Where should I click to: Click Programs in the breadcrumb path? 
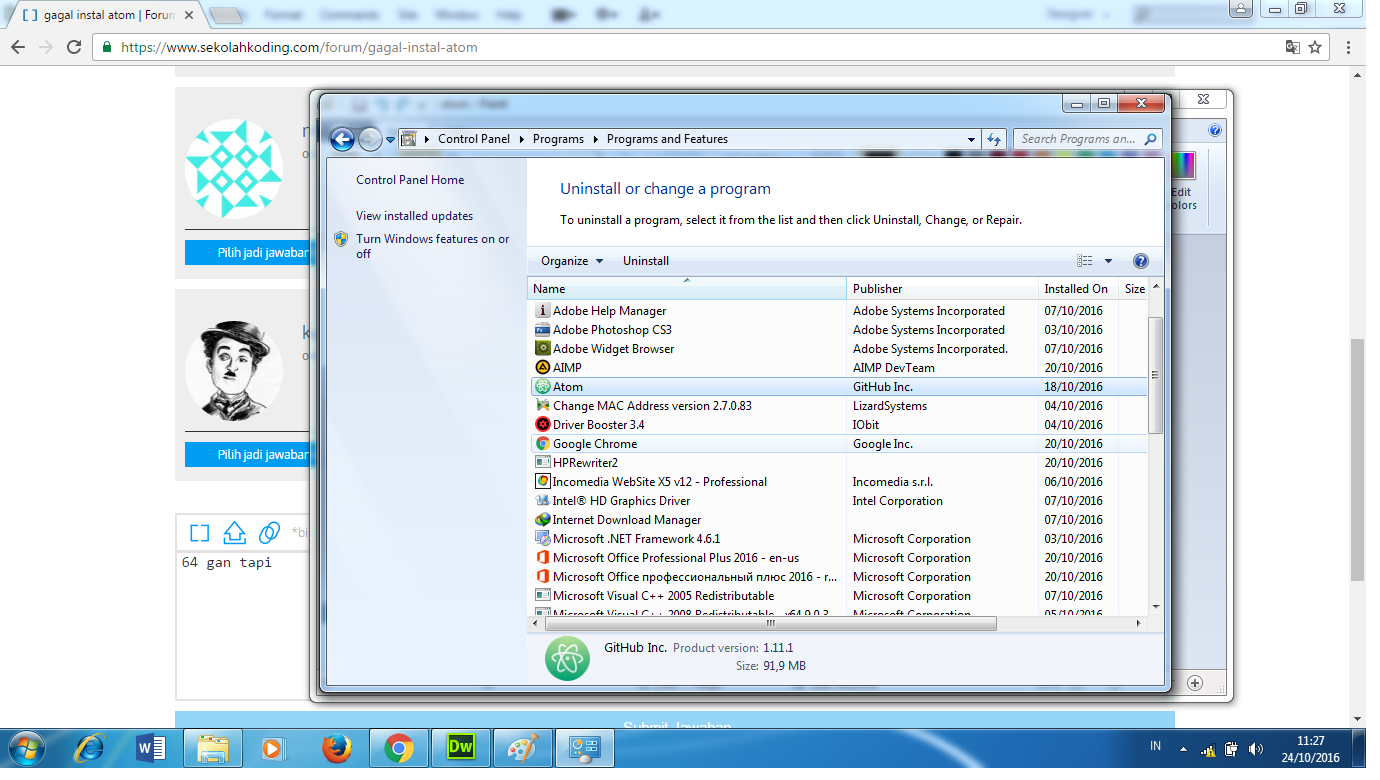tap(558, 139)
